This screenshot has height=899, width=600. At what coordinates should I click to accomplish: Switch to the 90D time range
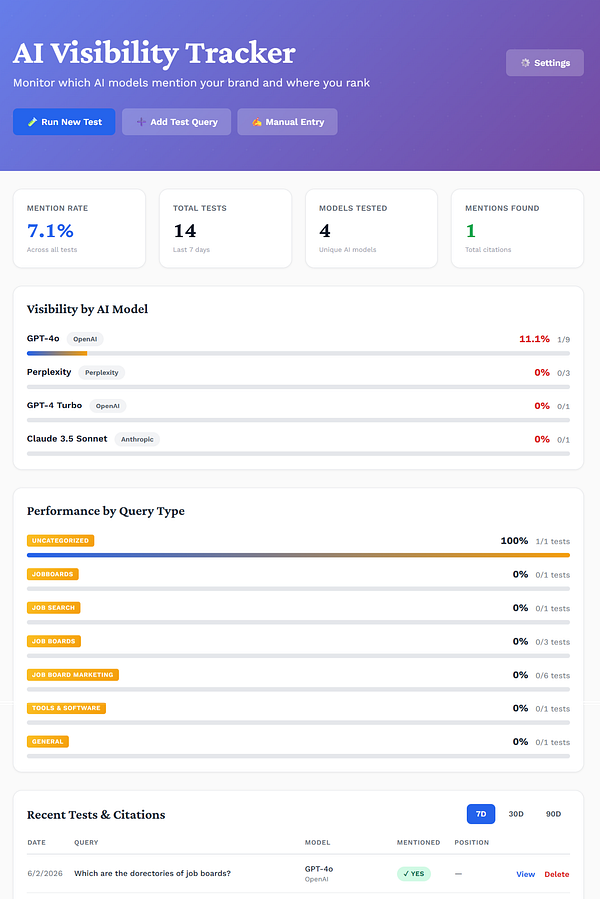[x=553, y=814]
